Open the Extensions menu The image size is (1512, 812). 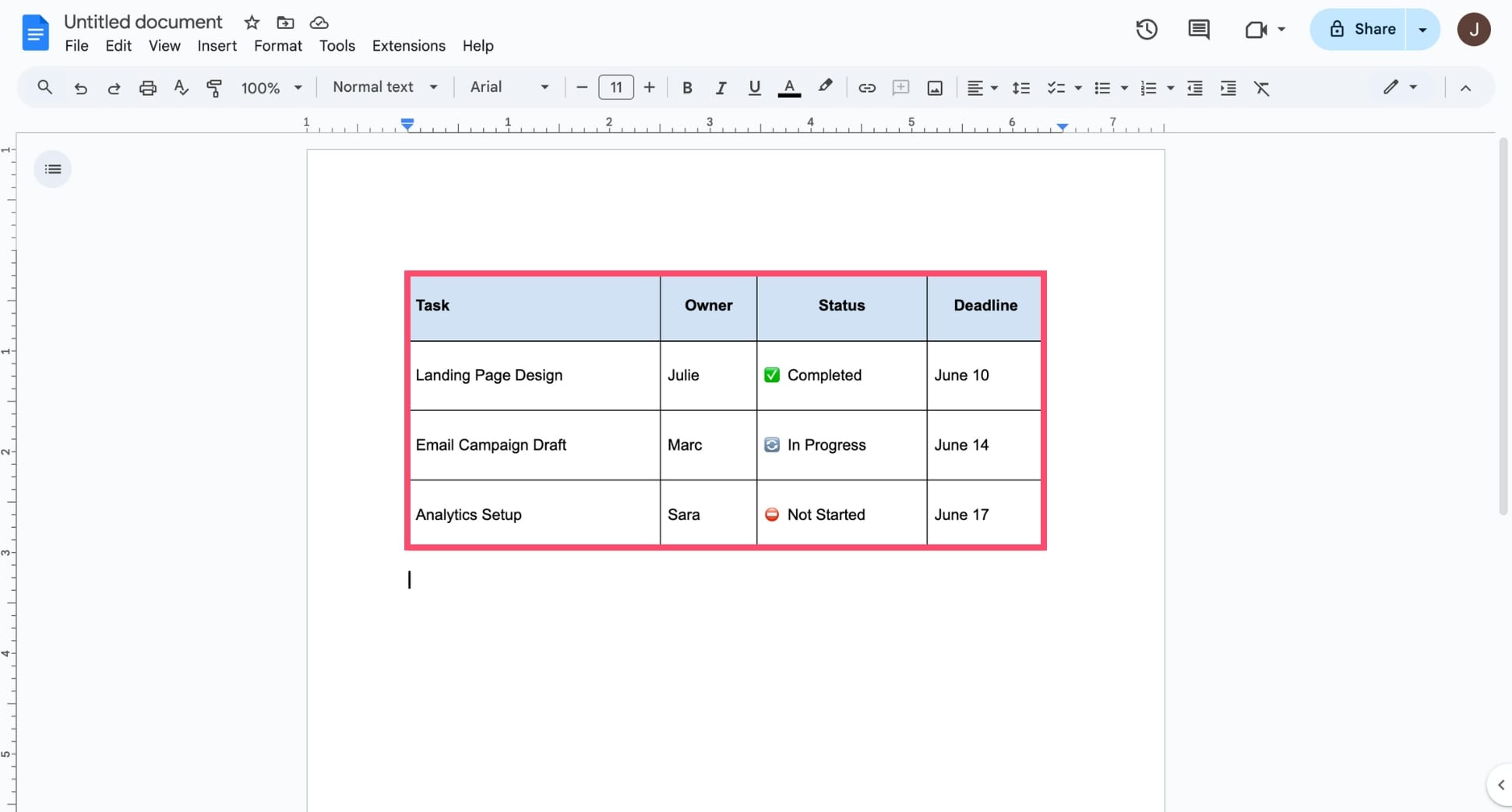point(409,46)
